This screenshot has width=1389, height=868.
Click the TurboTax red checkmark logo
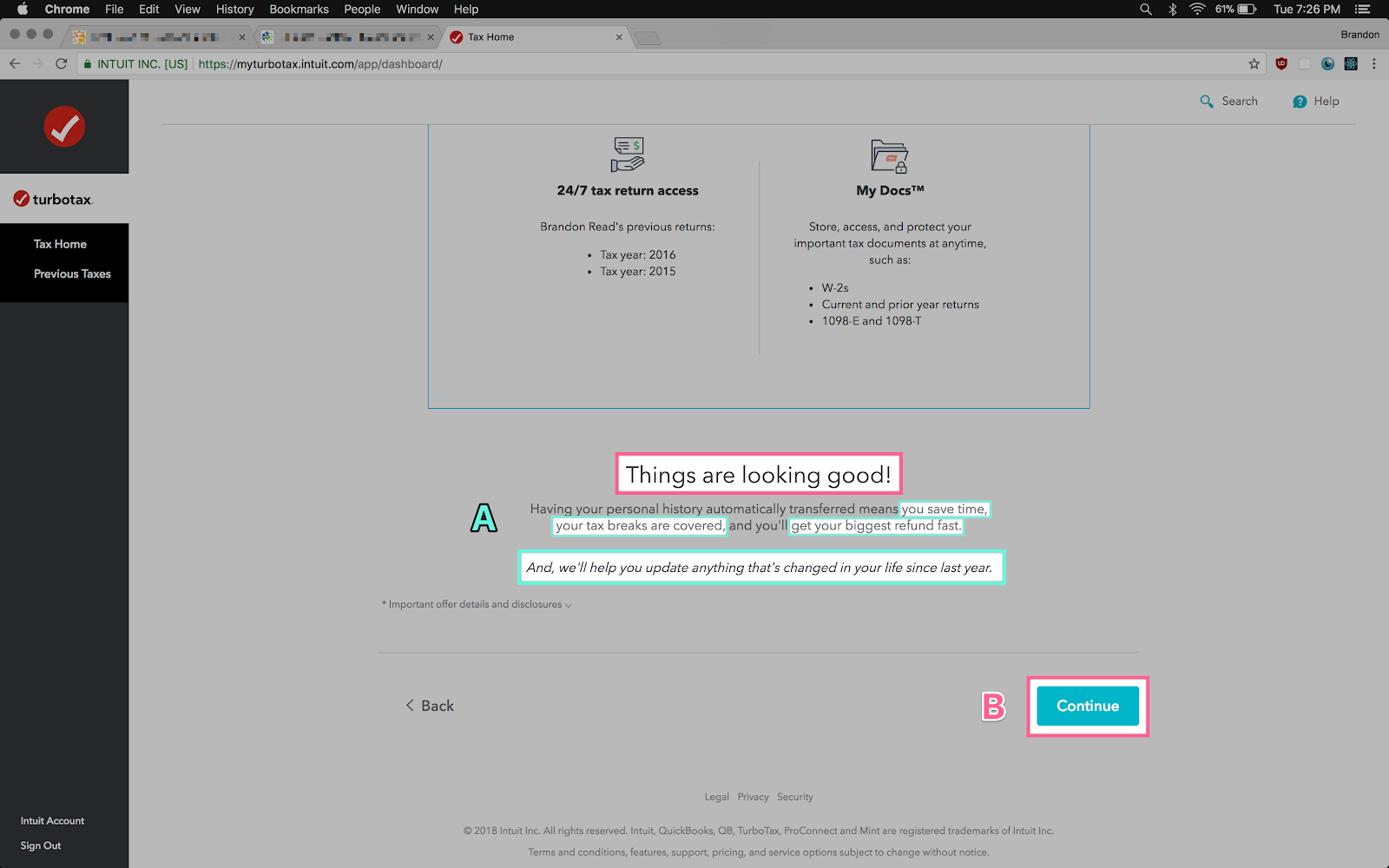(x=64, y=127)
